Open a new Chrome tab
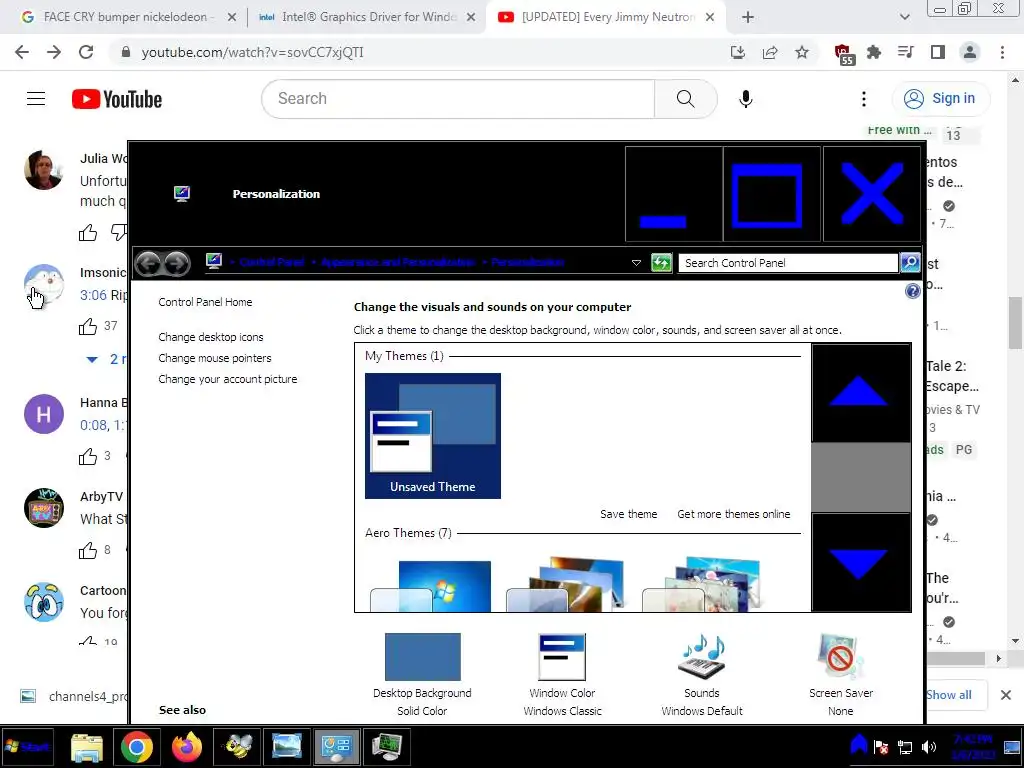Image resolution: width=1024 pixels, height=768 pixels. pyautogui.click(x=748, y=17)
